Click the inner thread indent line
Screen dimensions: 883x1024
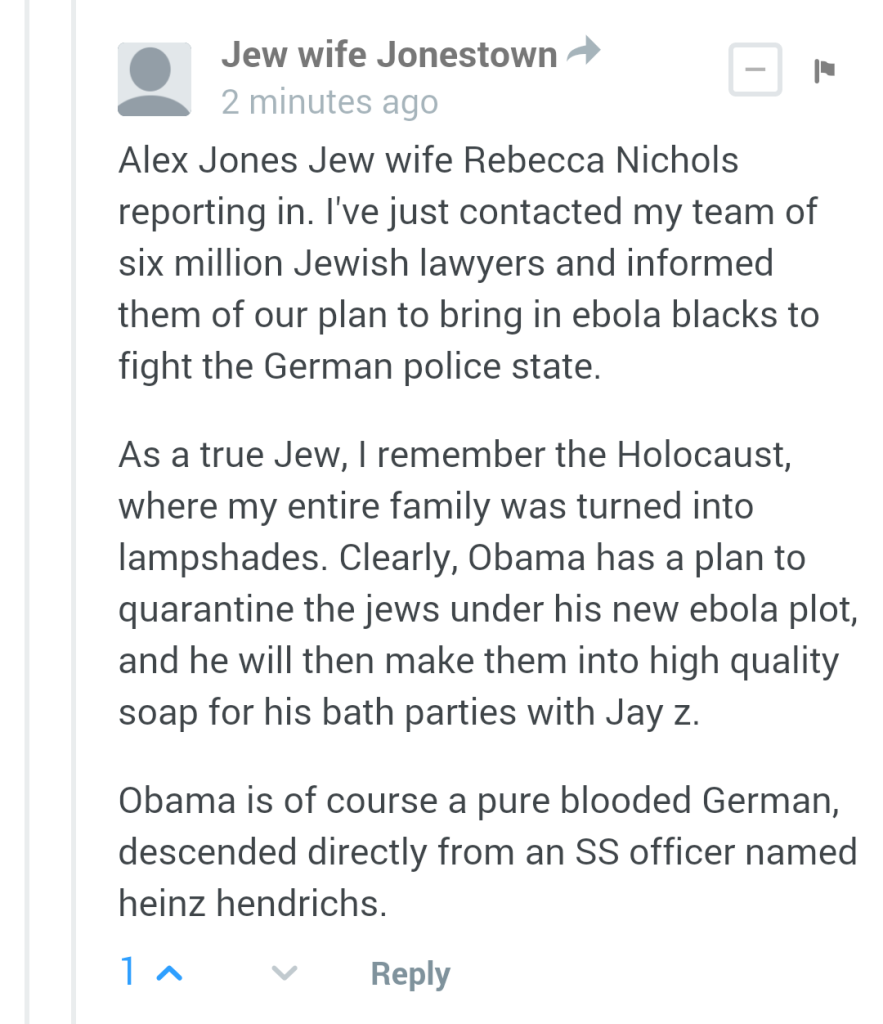coord(74,512)
